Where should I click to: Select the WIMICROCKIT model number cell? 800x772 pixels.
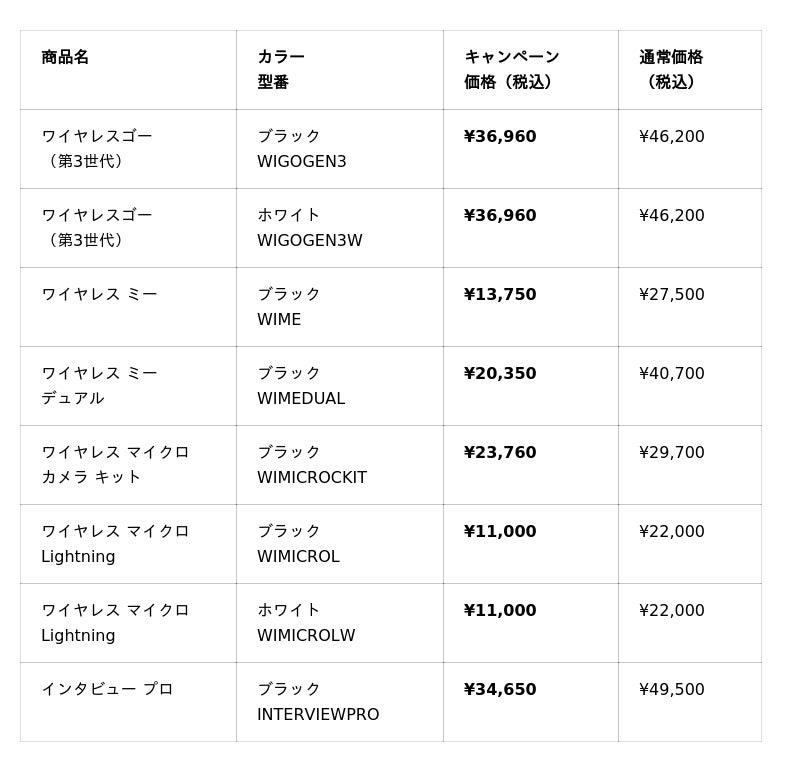312,477
